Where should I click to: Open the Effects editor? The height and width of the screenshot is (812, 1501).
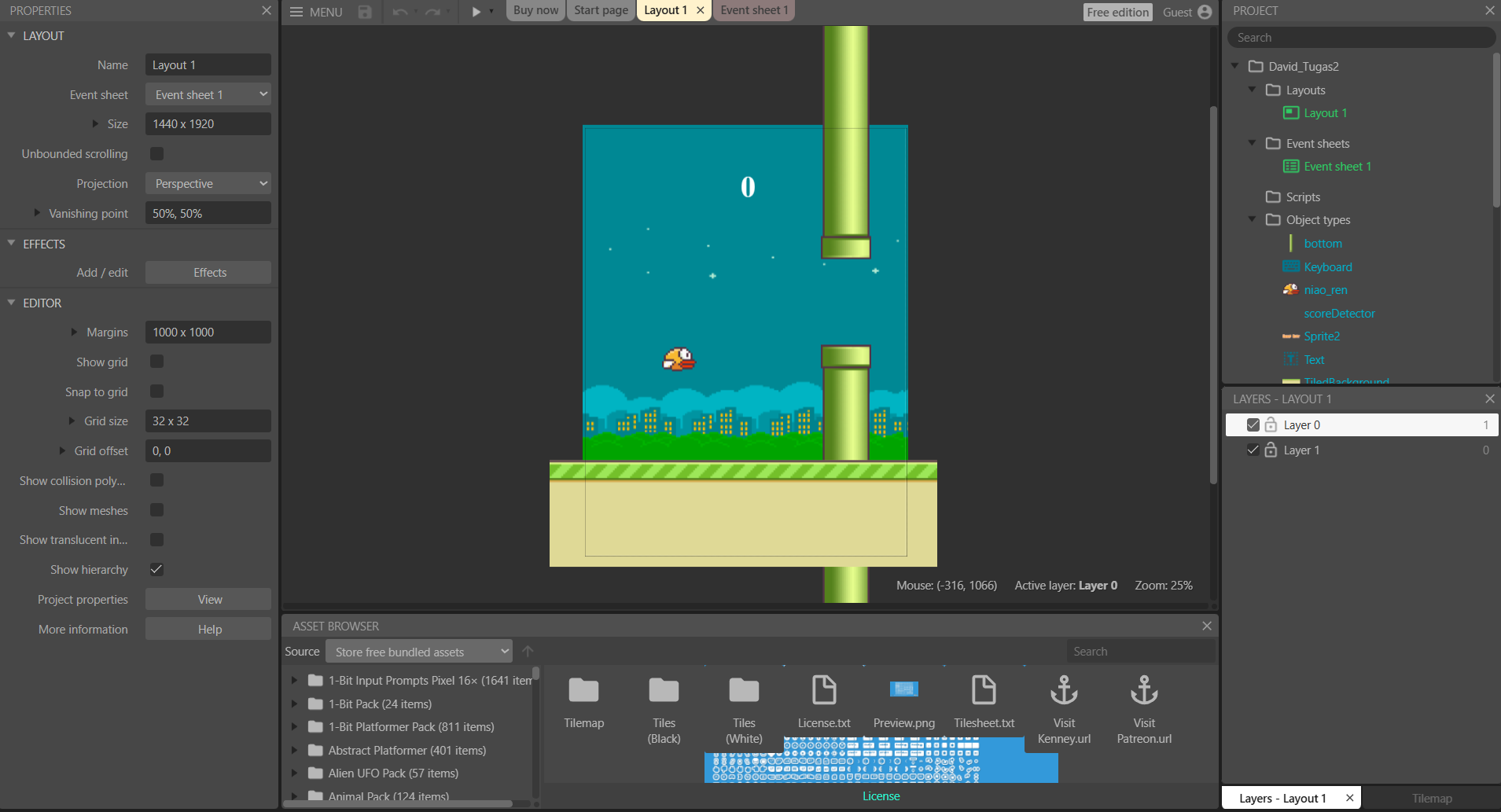tap(208, 272)
